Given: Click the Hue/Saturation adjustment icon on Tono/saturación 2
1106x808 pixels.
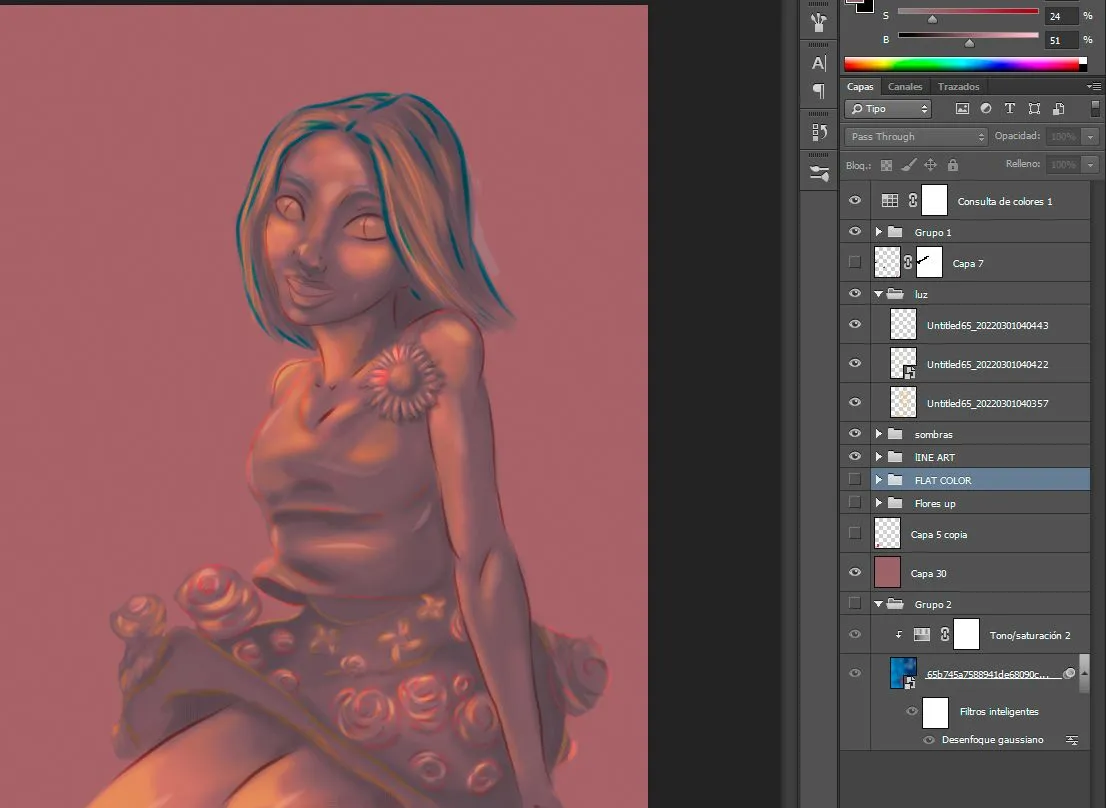Looking at the screenshot, I should click(x=922, y=635).
